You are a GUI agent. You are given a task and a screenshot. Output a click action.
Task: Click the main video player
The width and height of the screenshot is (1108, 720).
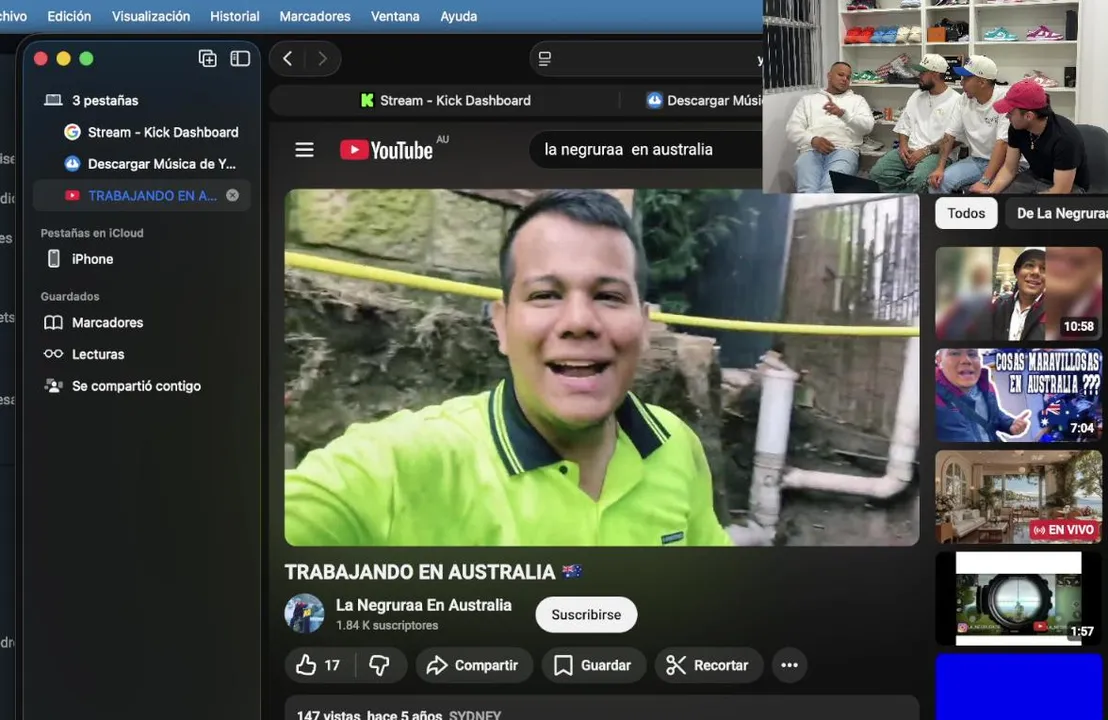pyautogui.click(x=601, y=367)
